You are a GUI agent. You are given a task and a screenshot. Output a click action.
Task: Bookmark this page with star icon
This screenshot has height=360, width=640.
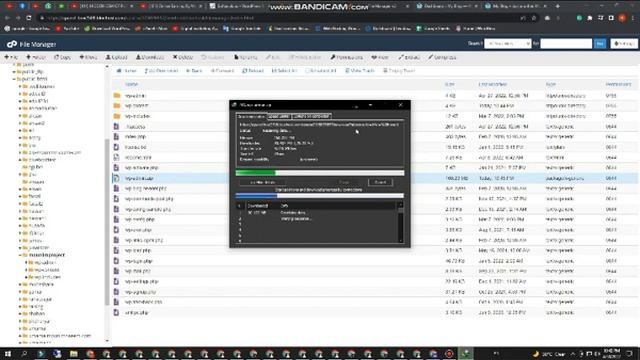[x=534, y=18]
